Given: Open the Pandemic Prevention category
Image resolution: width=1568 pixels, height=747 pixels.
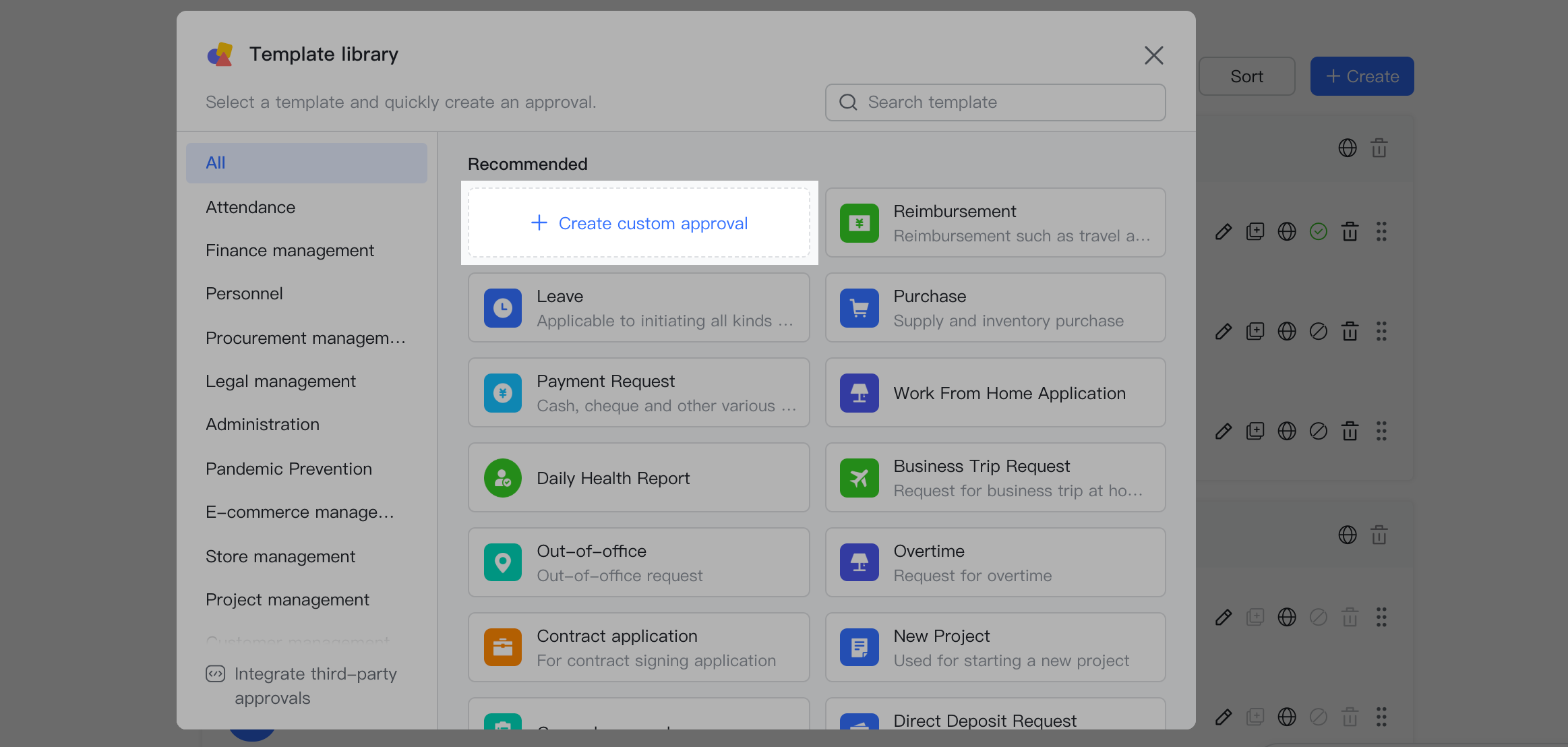Looking at the screenshot, I should point(289,468).
